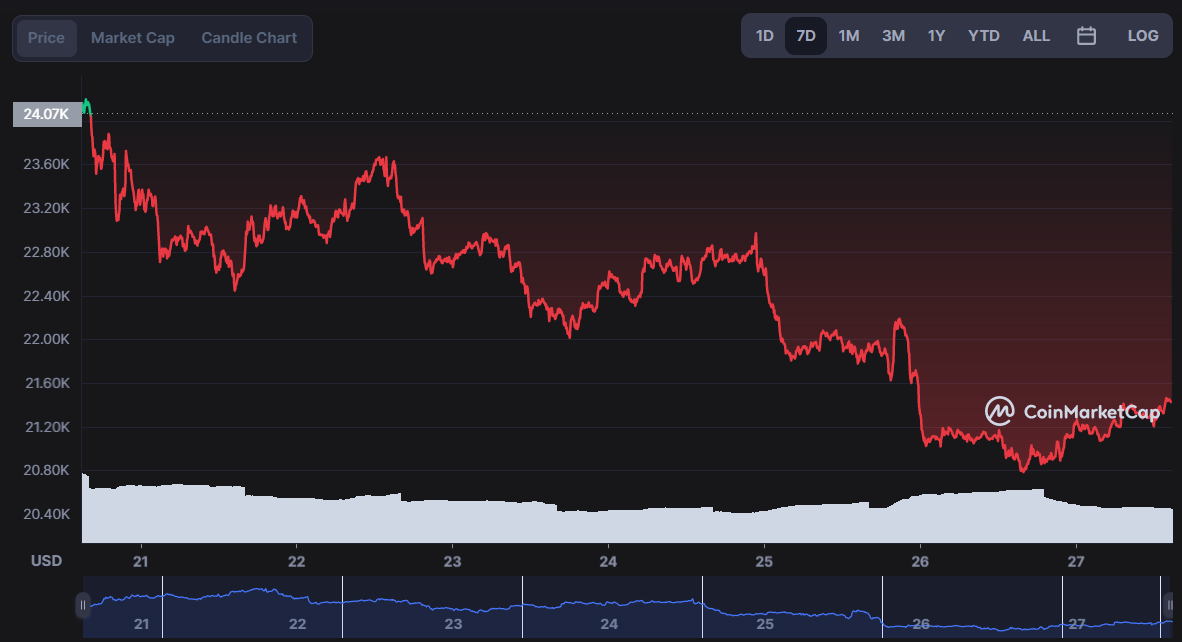Viewport: 1182px width, 642px height.
Task: Click date 22 in the mini navigator chart
Action: tap(298, 624)
